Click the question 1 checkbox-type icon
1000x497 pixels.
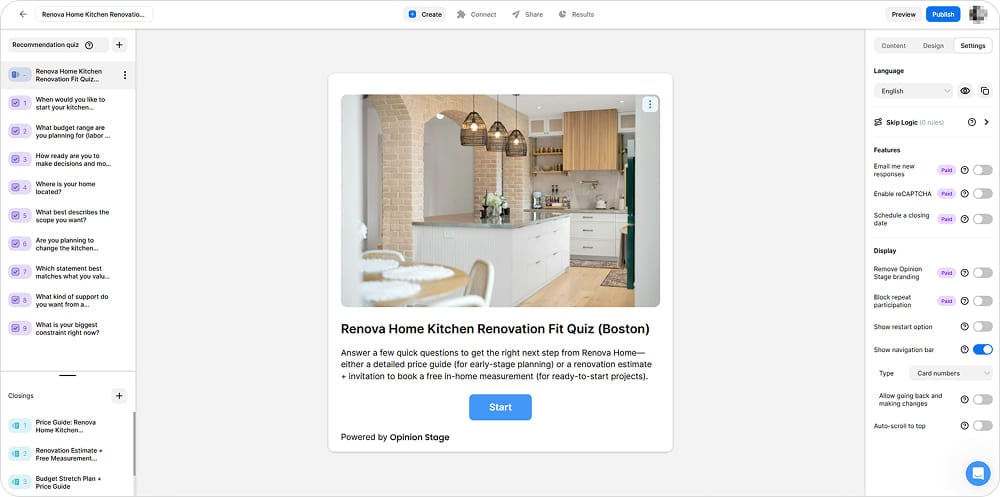click(20, 103)
